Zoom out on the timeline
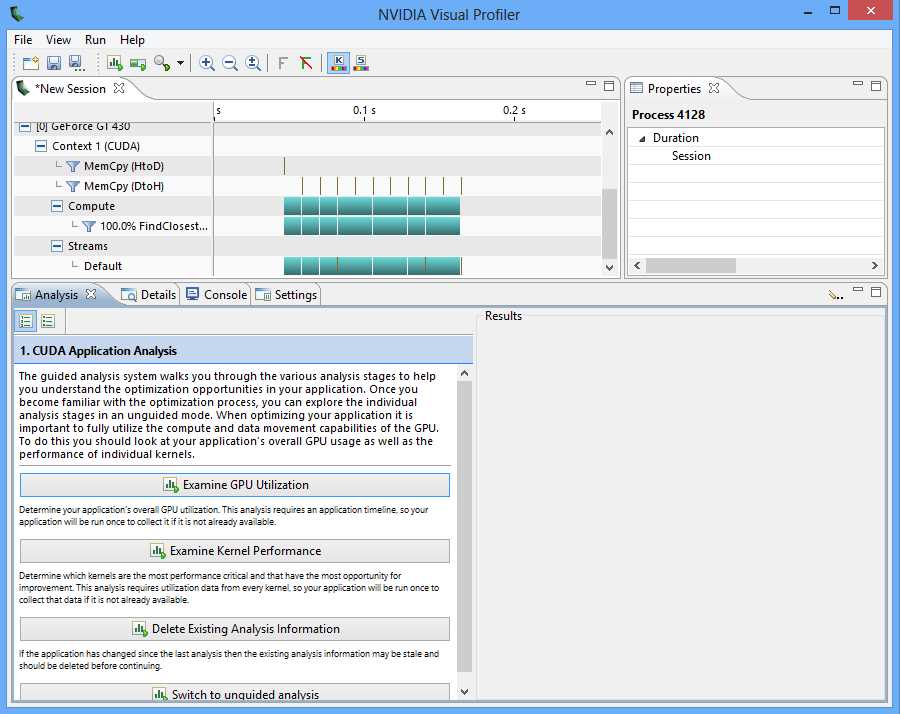Image resolution: width=900 pixels, height=714 pixels. click(x=230, y=63)
